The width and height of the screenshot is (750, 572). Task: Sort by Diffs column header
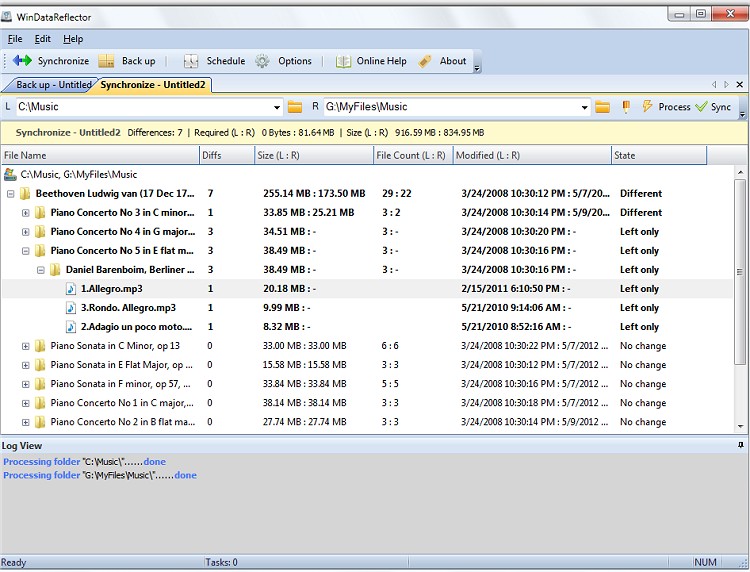[227, 155]
